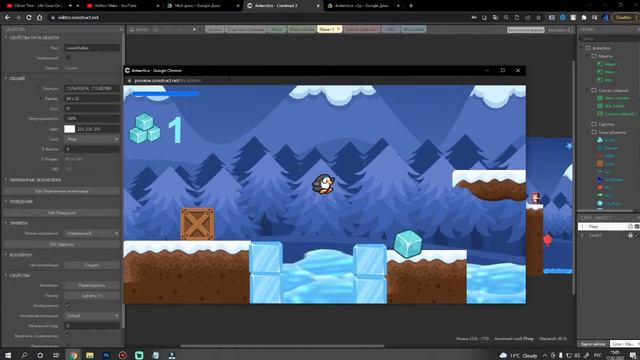Click the object name input field
This screenshot has height=360, width=640.
tap(92, 48)
